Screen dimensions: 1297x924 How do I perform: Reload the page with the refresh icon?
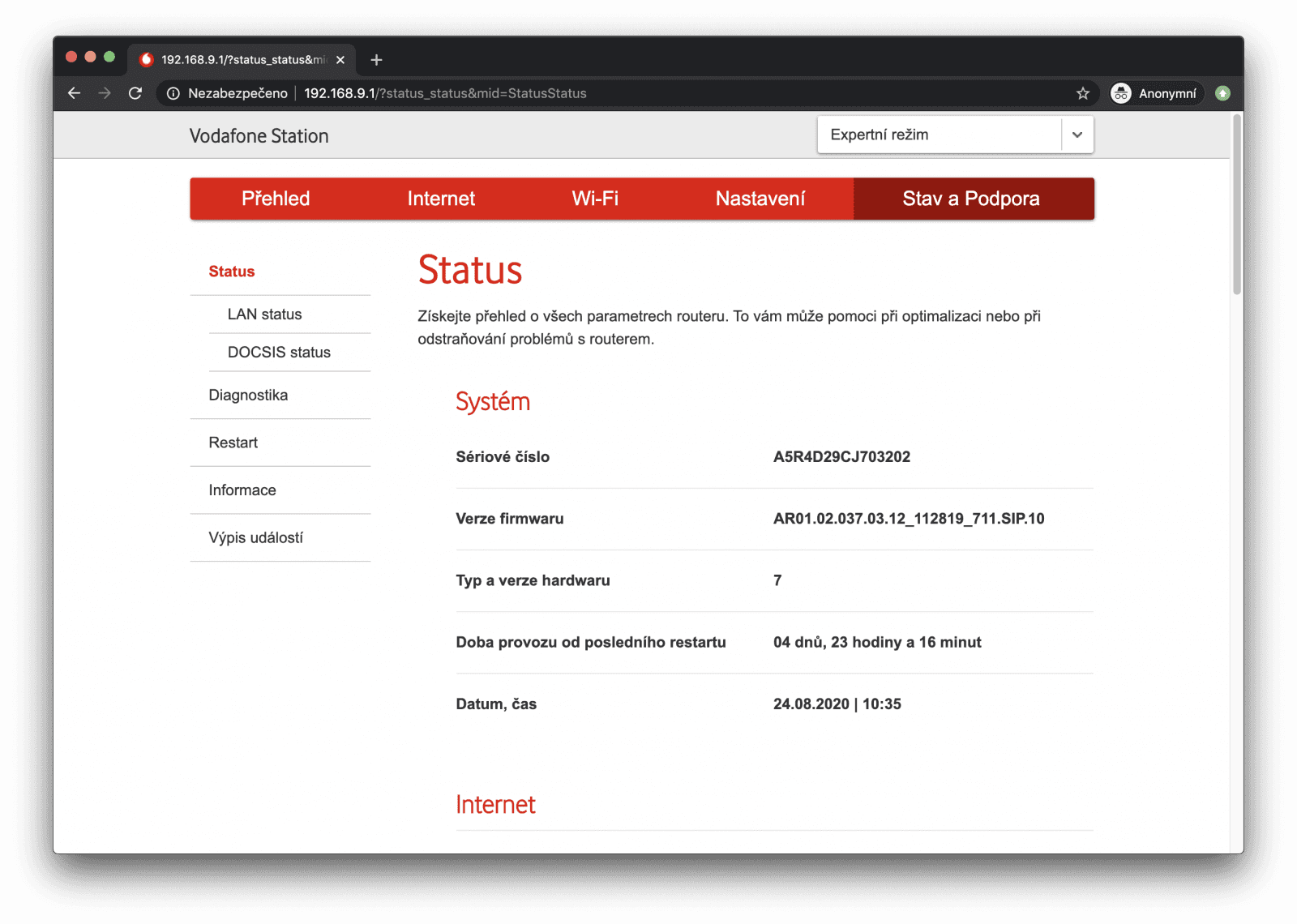(x=135, y=93)
